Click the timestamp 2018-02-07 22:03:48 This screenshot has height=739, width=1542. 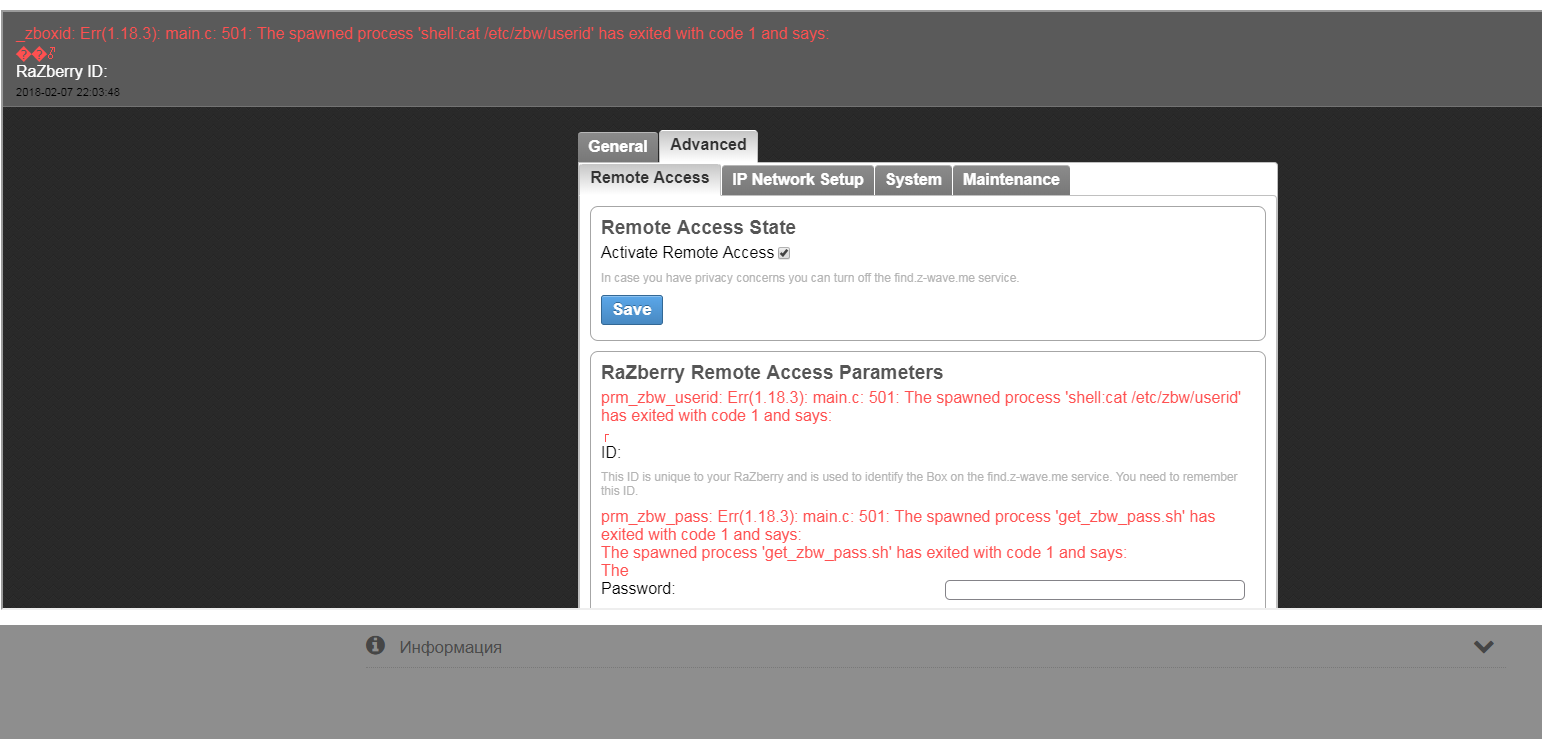[68, 92]
